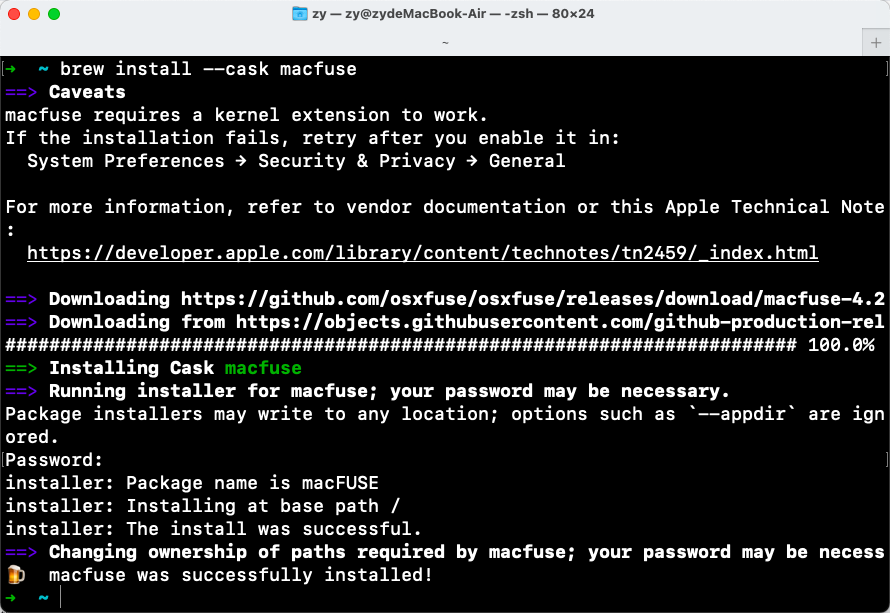Click the "Downloading https://github.com/osxfuse" line
The image size is (890, 613).
tap(467, 299)
